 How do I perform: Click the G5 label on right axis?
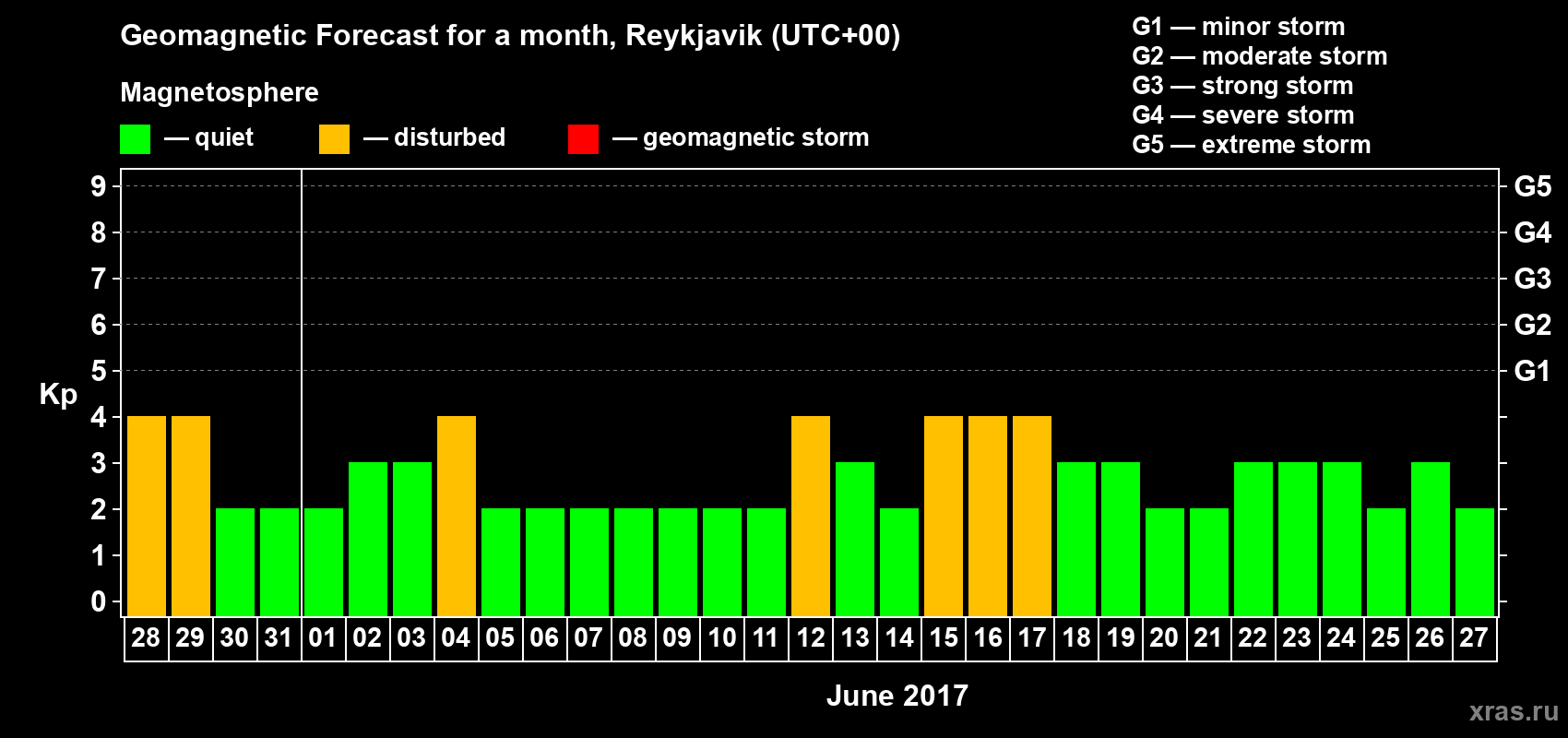[1532, 186]
